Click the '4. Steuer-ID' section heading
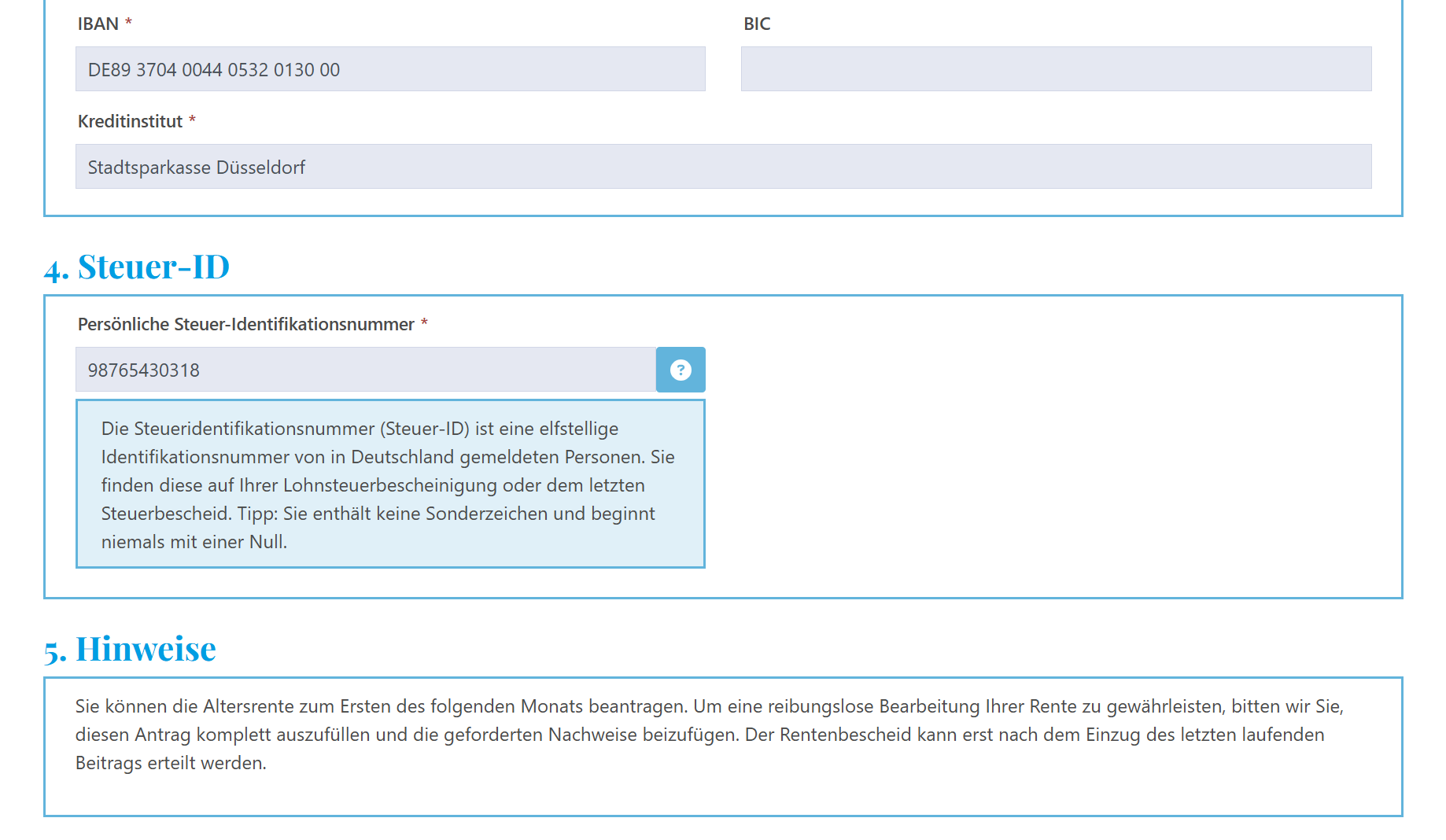The width and height of the screenshot is (1446, 840). [137, 267]
